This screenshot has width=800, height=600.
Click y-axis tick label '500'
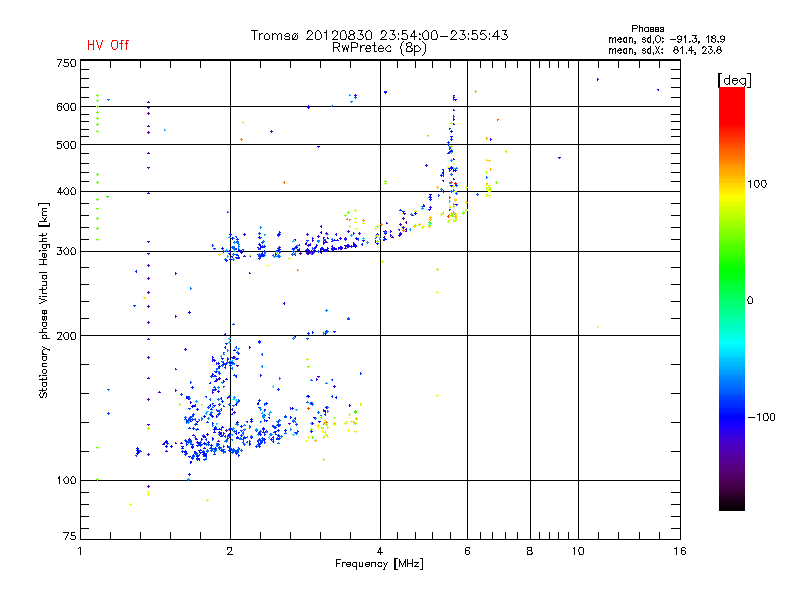[x=66, y=145]
